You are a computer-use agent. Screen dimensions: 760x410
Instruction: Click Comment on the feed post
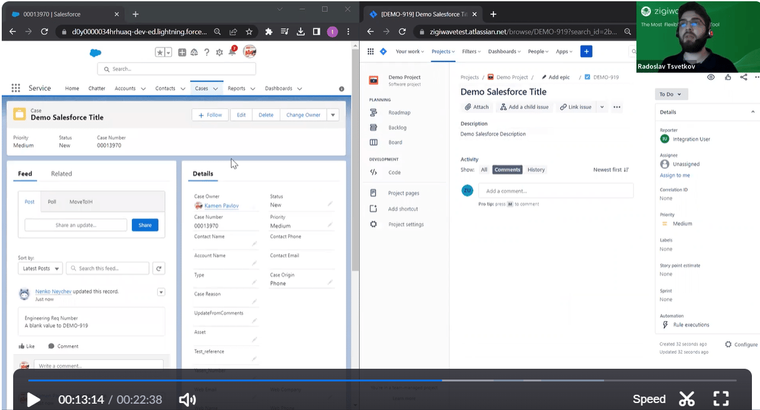[x=63, y=347]
